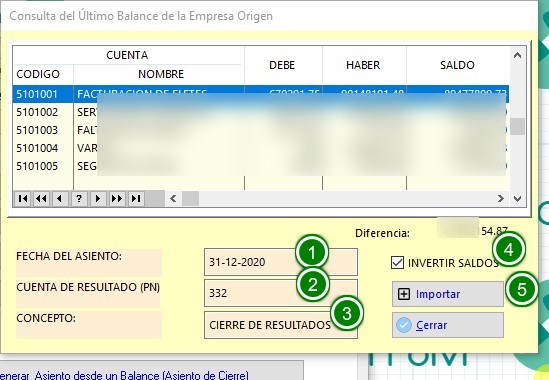Edit the FECHA DEL ASIENTO date field
Image resolution: width=549 pixels, height=380 pixels.
280,262
